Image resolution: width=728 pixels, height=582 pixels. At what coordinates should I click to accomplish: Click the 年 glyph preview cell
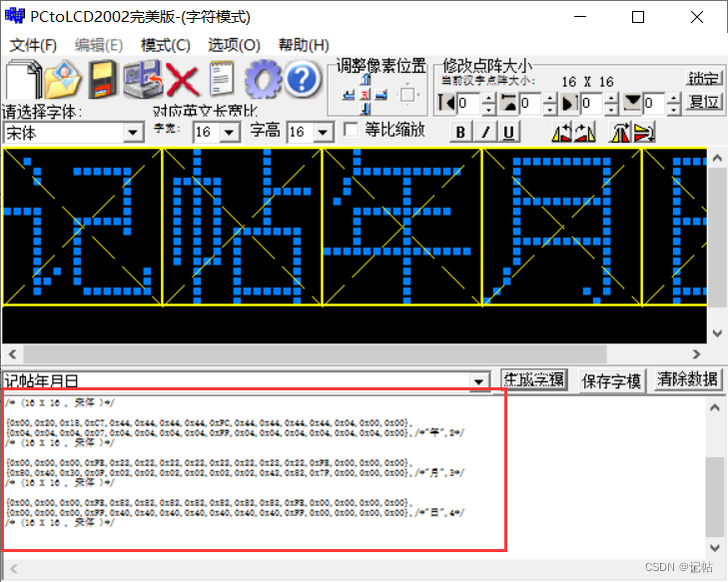[x=402, y=227]
